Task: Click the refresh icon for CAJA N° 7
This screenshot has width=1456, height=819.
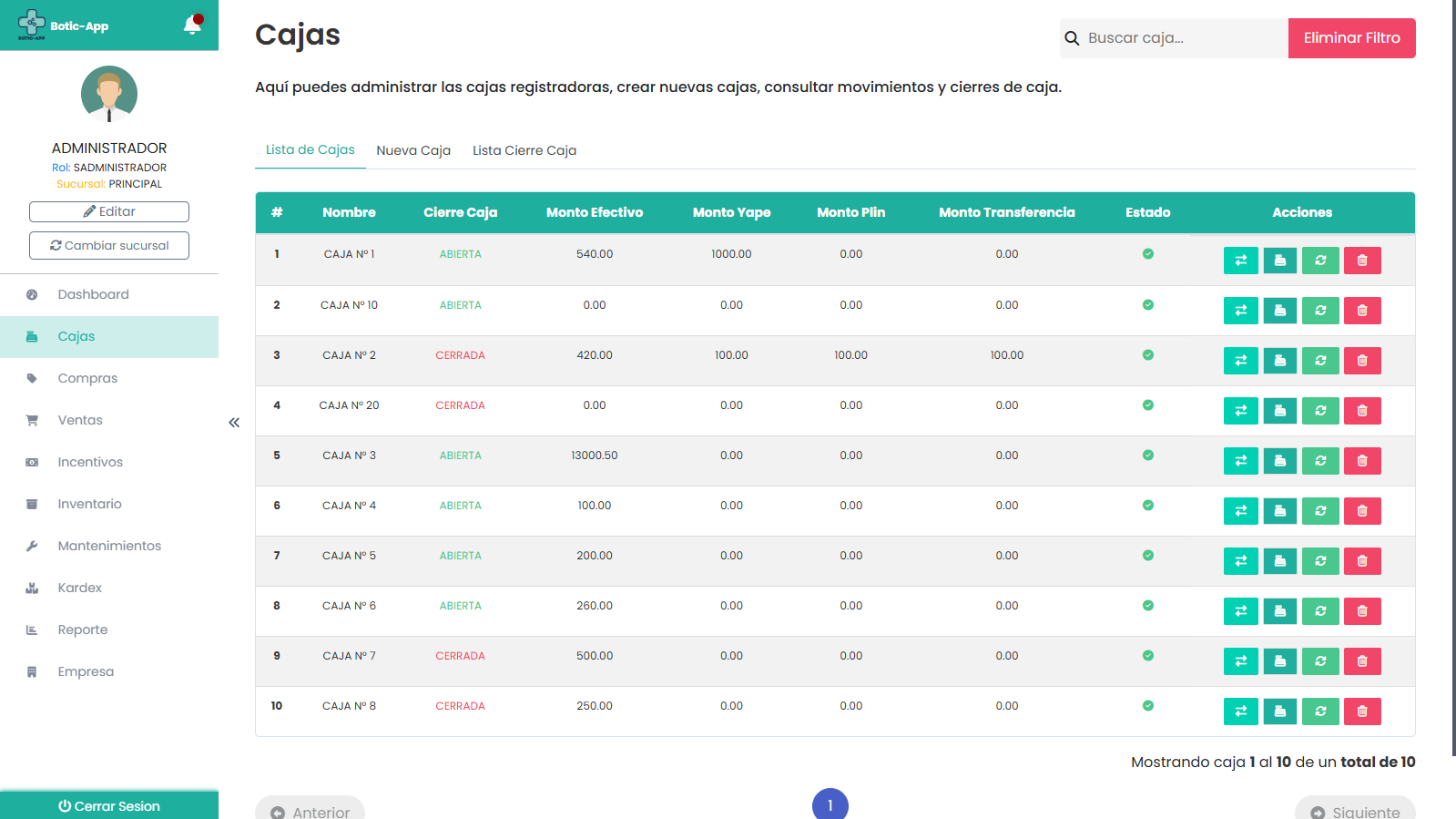Action: click(1320, 661)
